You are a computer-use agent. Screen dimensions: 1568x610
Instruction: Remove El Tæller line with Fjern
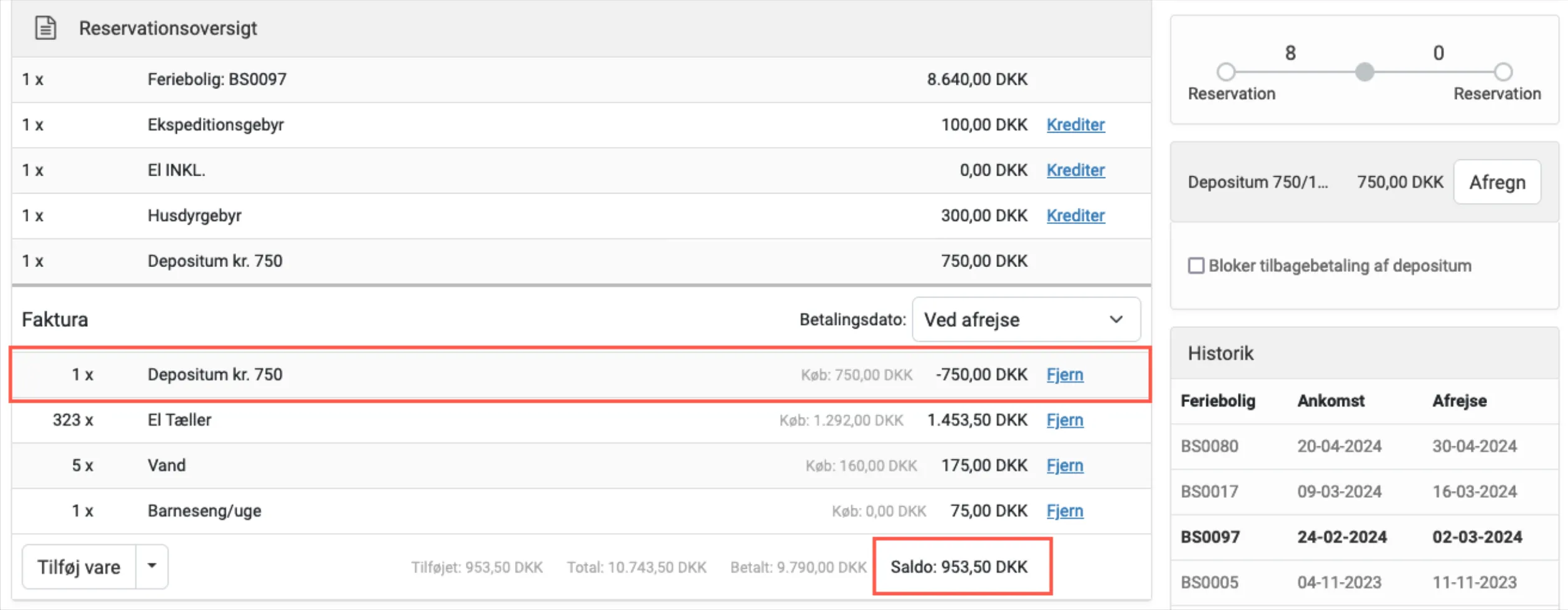coord(1064,420)
